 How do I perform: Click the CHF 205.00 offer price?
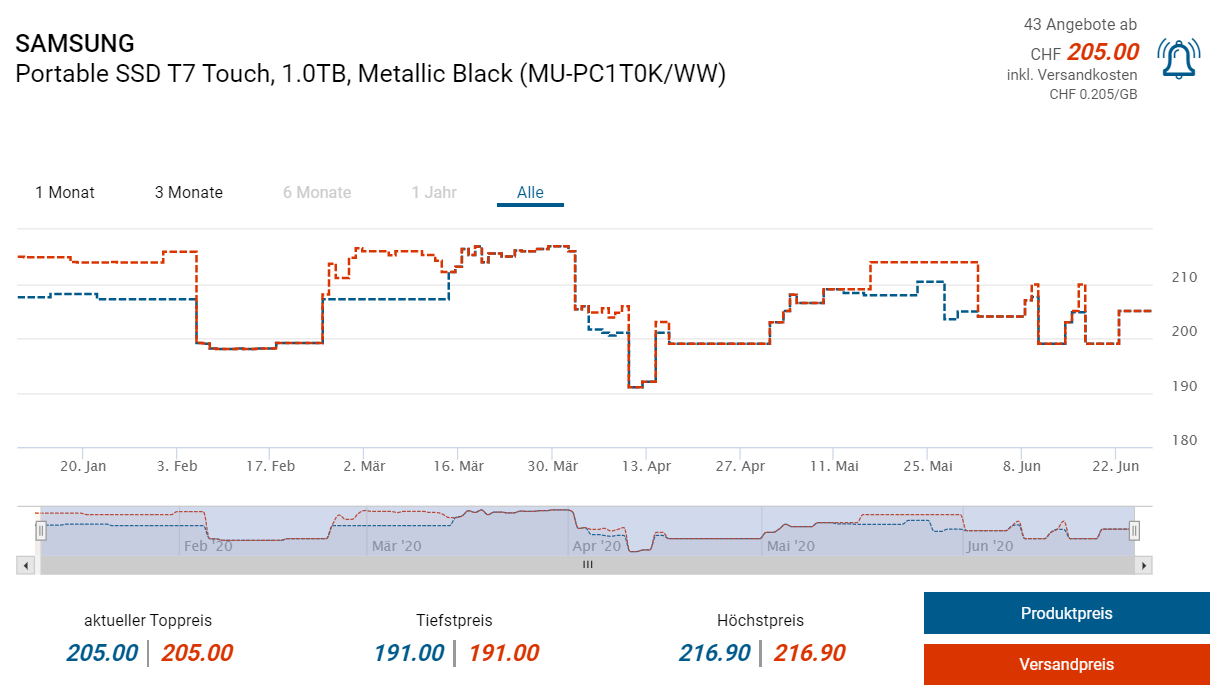click(1102, 52)
